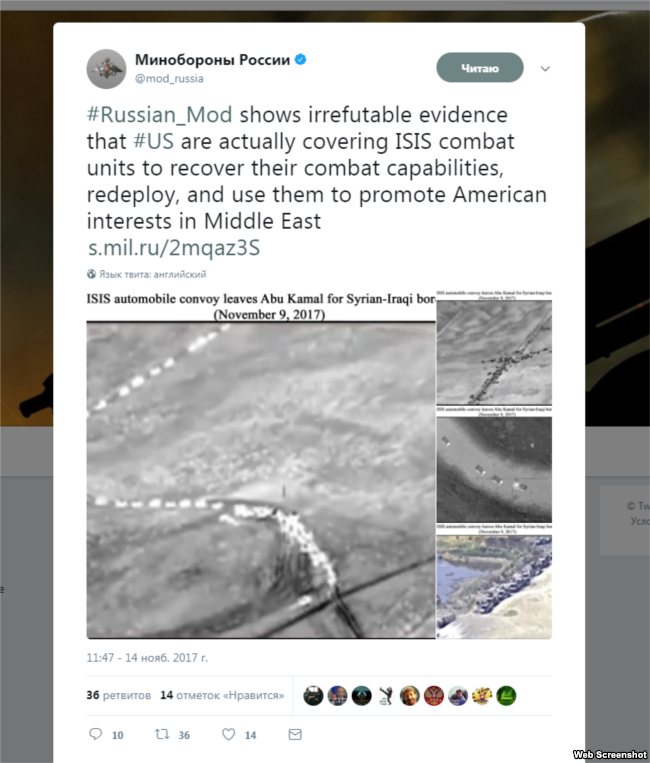This screenshot has width=650, height=763.
Task: Toggle the Читаю follow button
Action: (x=480, y=68)
